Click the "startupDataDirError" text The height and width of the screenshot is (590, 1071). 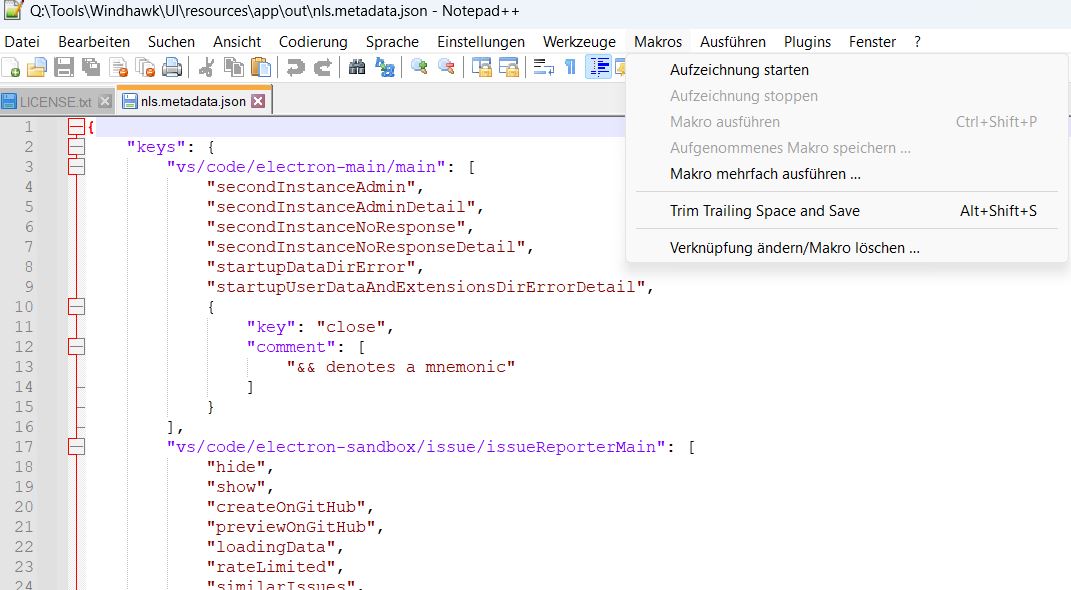(x=311, y=267)
